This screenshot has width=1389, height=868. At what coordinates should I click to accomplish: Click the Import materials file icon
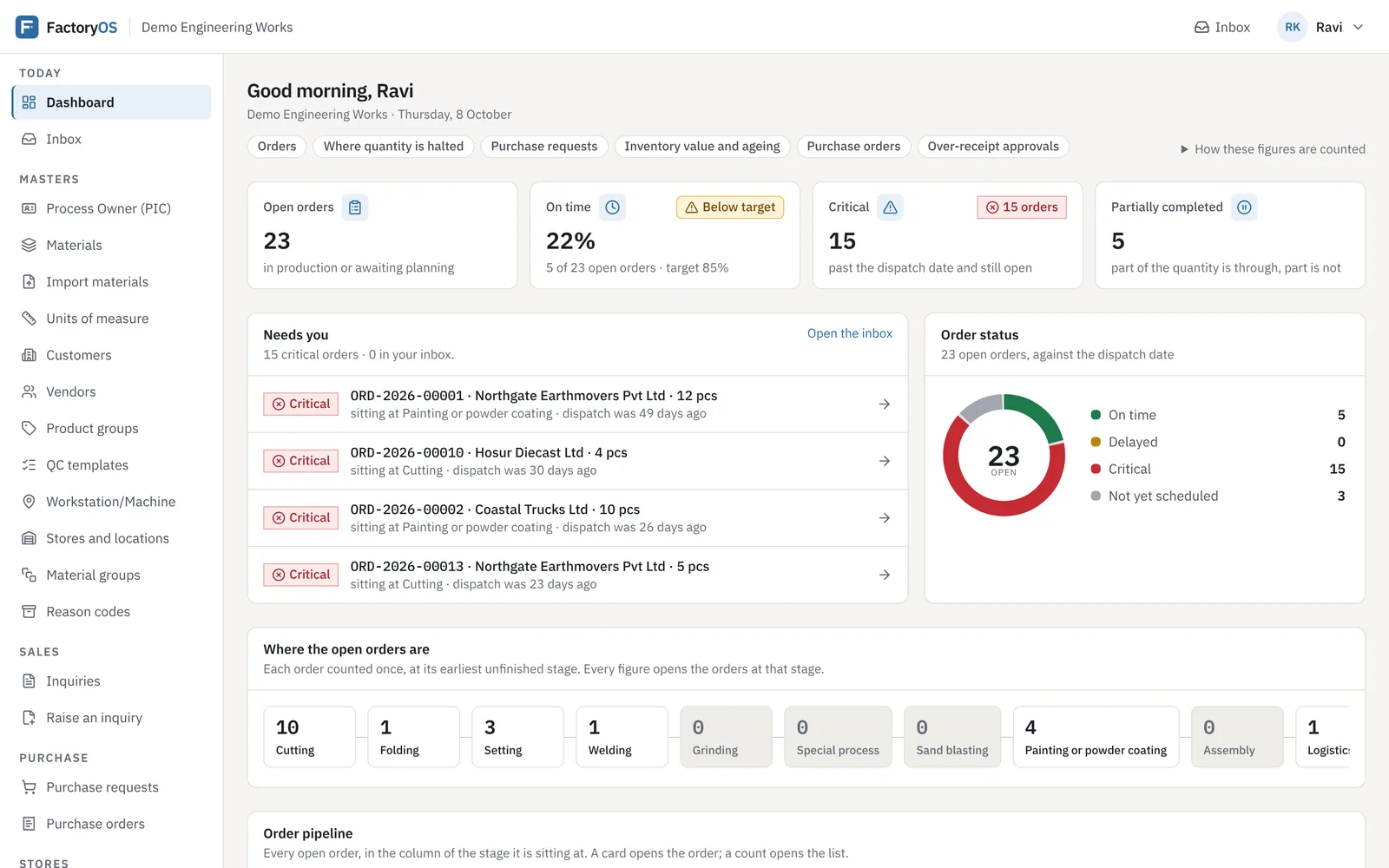[x=29, y=281]
